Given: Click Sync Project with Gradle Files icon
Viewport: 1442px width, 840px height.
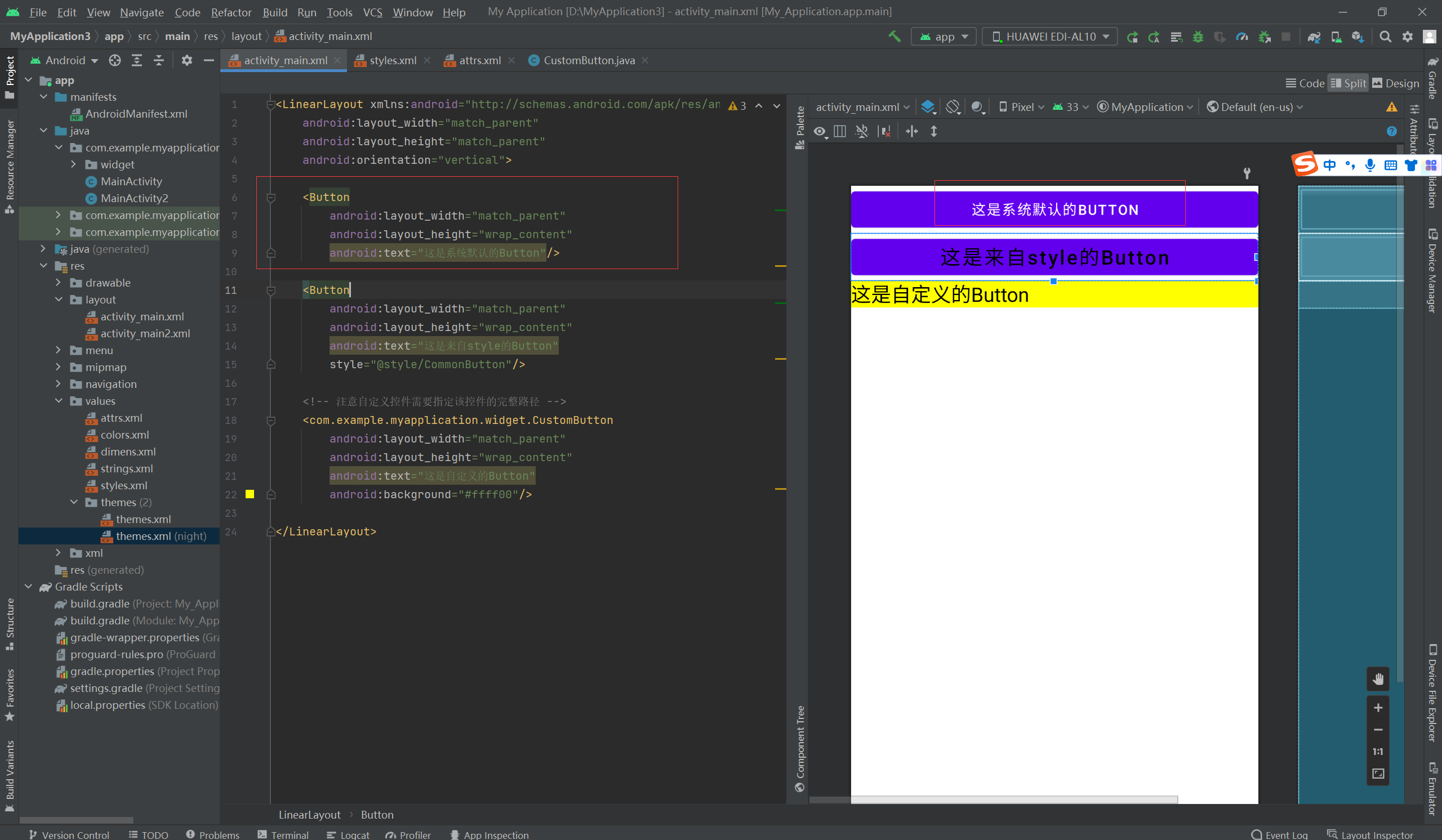Looking at the screenshot, I should click(x=1314, y=37).
